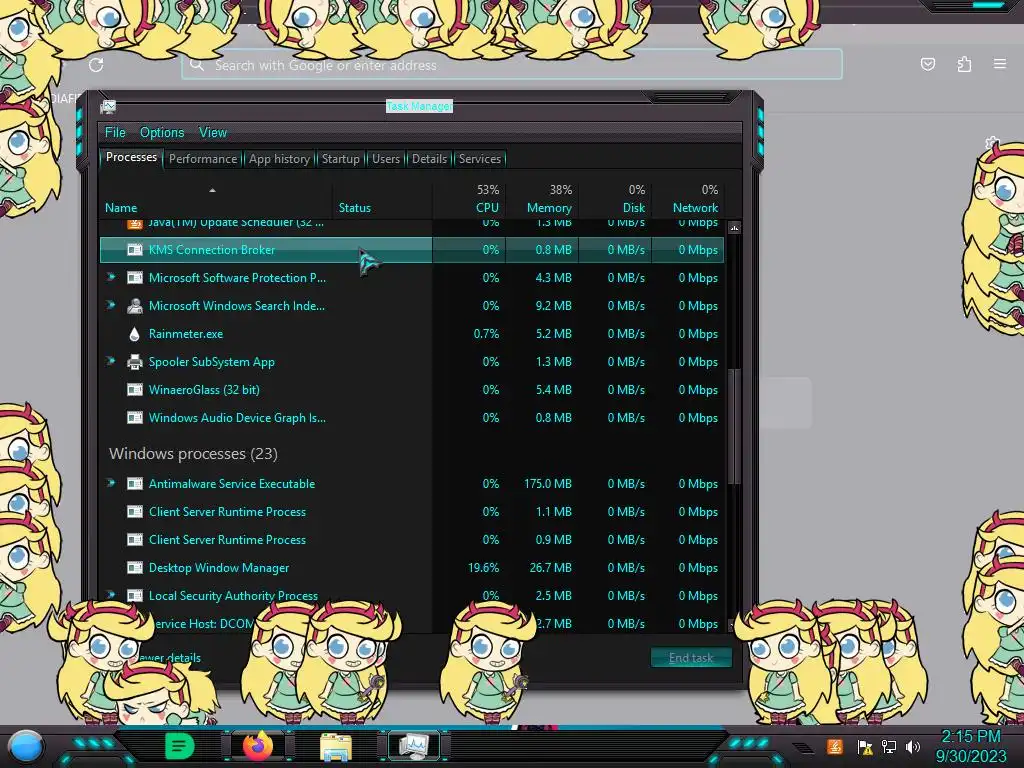Image resolution: width=1024 pixels, height=768 pixels.
Task: Click the Antimalware 175.0 MB memory cell
Action: pos(548,484)
